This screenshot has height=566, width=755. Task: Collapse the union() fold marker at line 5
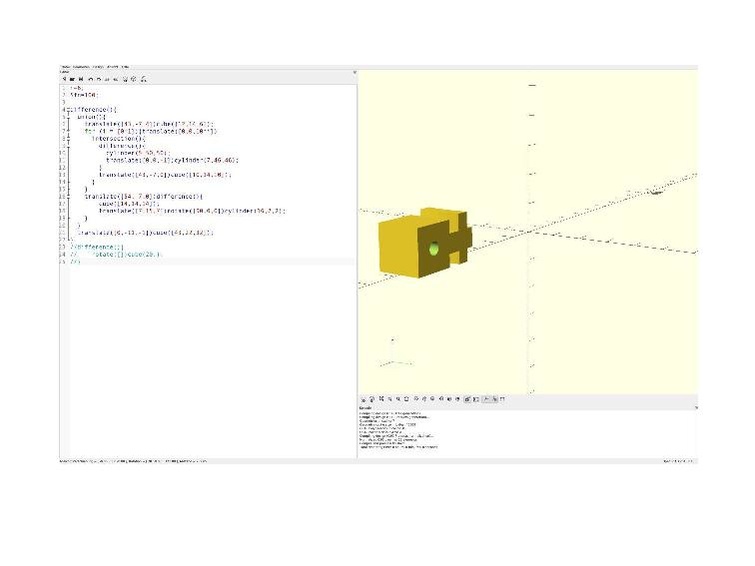66,116
